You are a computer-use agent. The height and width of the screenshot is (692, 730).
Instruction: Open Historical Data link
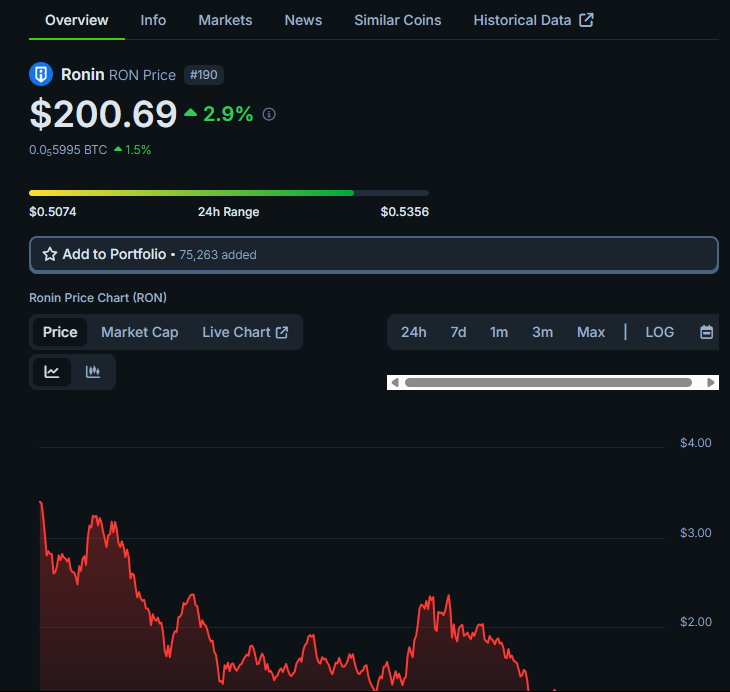pyautogui.click(x=534, y=20)
